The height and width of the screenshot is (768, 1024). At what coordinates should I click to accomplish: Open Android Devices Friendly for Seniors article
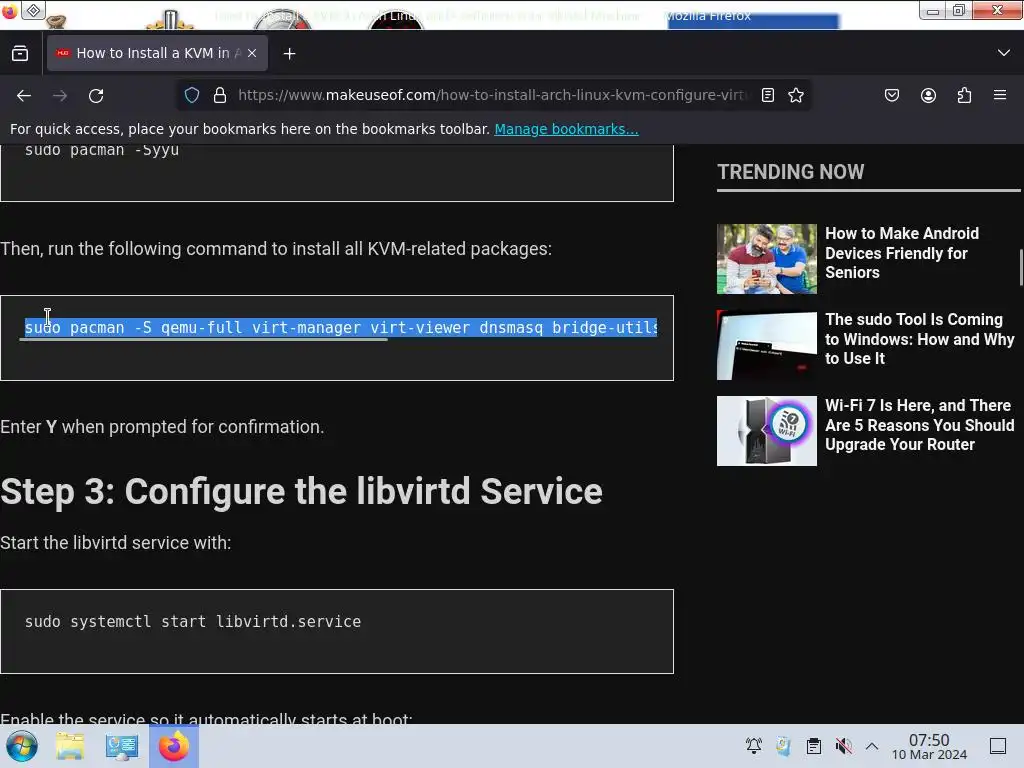point(902,253)
